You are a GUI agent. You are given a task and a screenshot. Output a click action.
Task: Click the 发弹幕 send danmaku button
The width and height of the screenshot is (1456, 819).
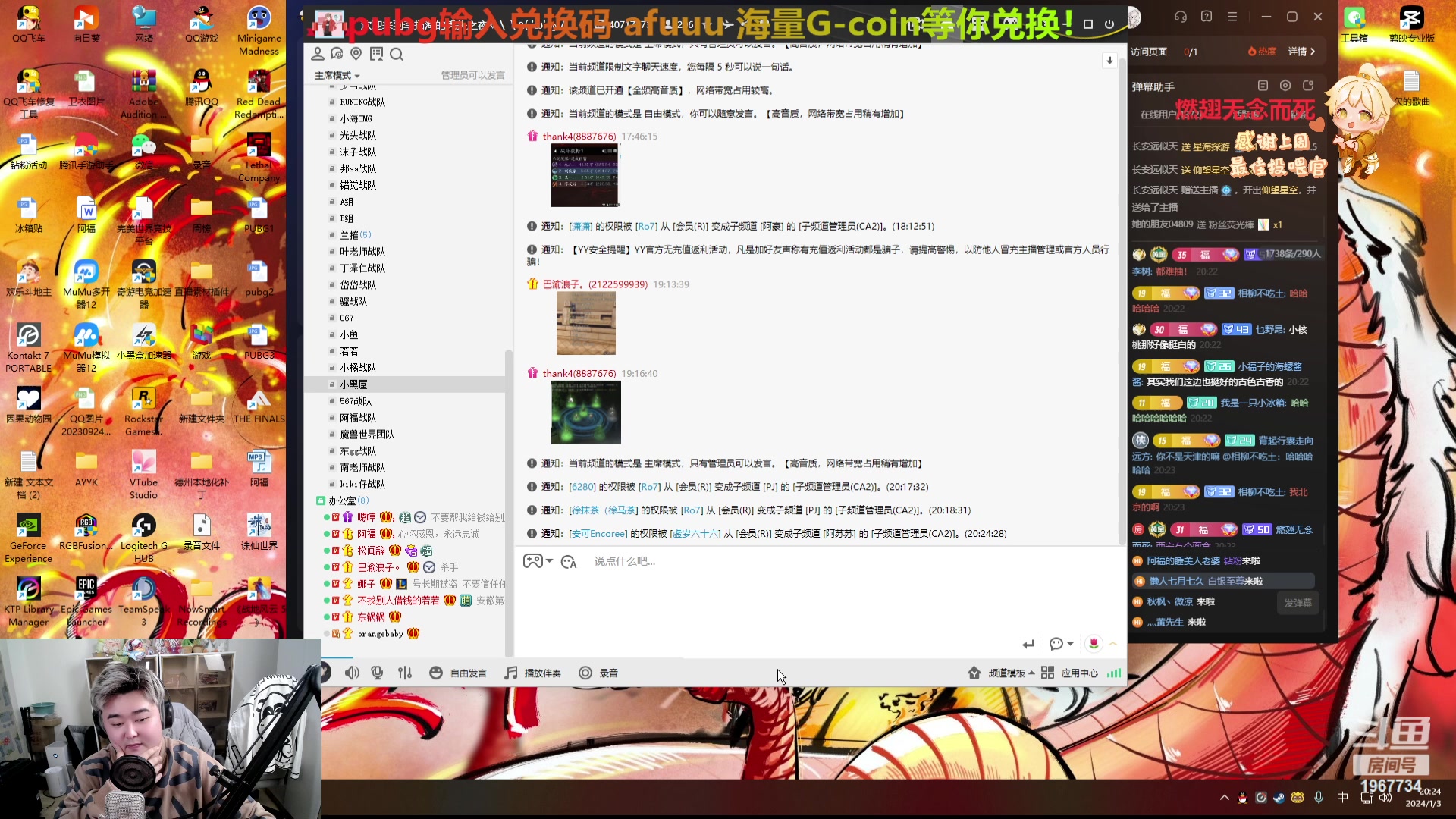pos(1298,603)
